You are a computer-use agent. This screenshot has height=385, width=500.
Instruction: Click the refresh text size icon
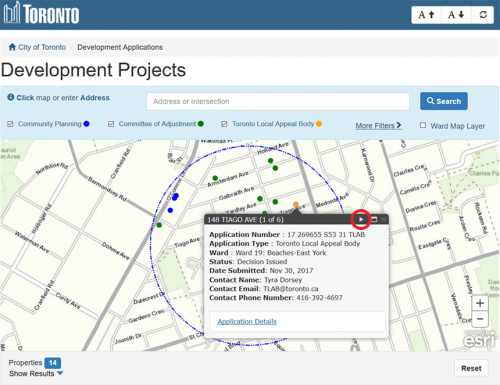(x=483, y=15)
